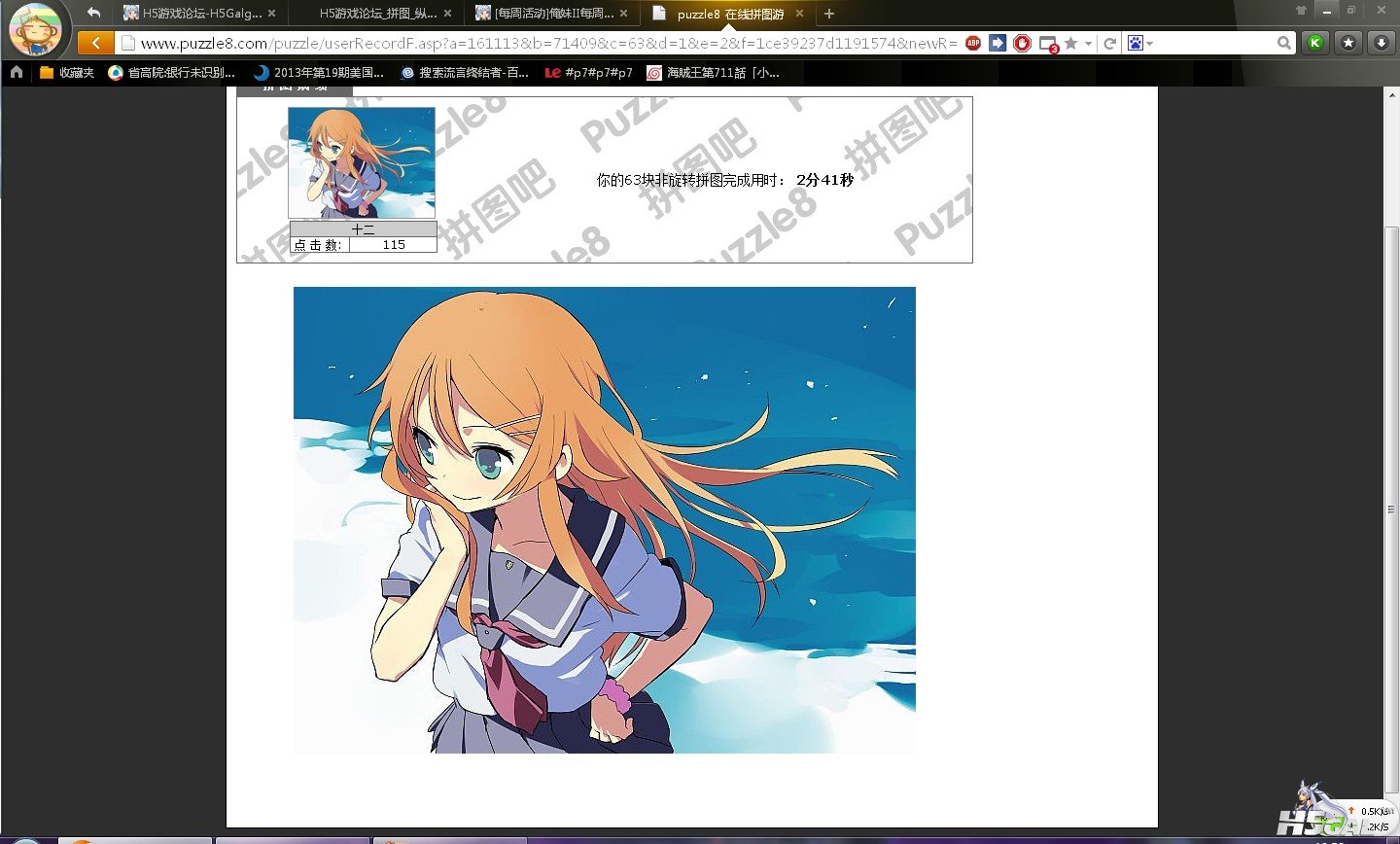The height and width of the screenshot is (844, 1400).
Task: Open the #p7#p7#p7 bookmark
Action: click(589, 72)
